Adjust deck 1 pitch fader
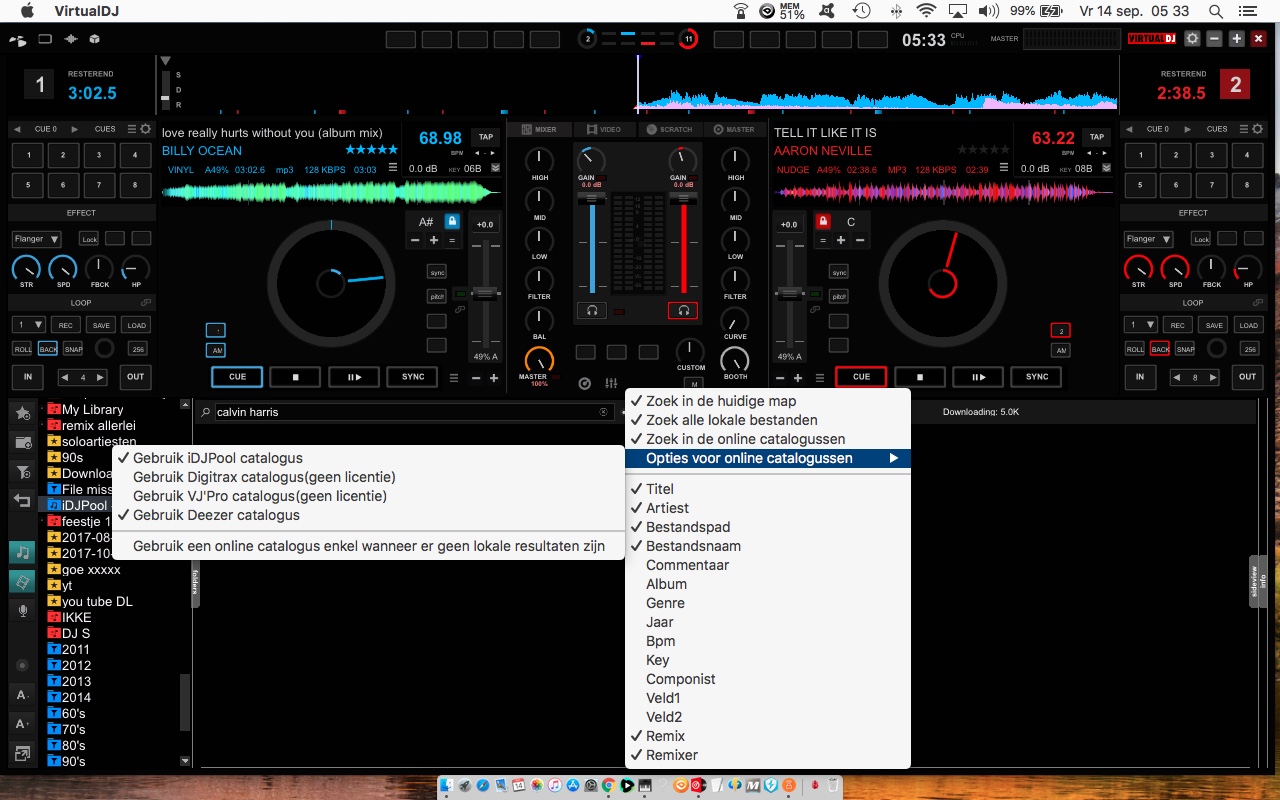Image resolution: width=1280 pixels, height=800 pixels. [x=484, y=293]
